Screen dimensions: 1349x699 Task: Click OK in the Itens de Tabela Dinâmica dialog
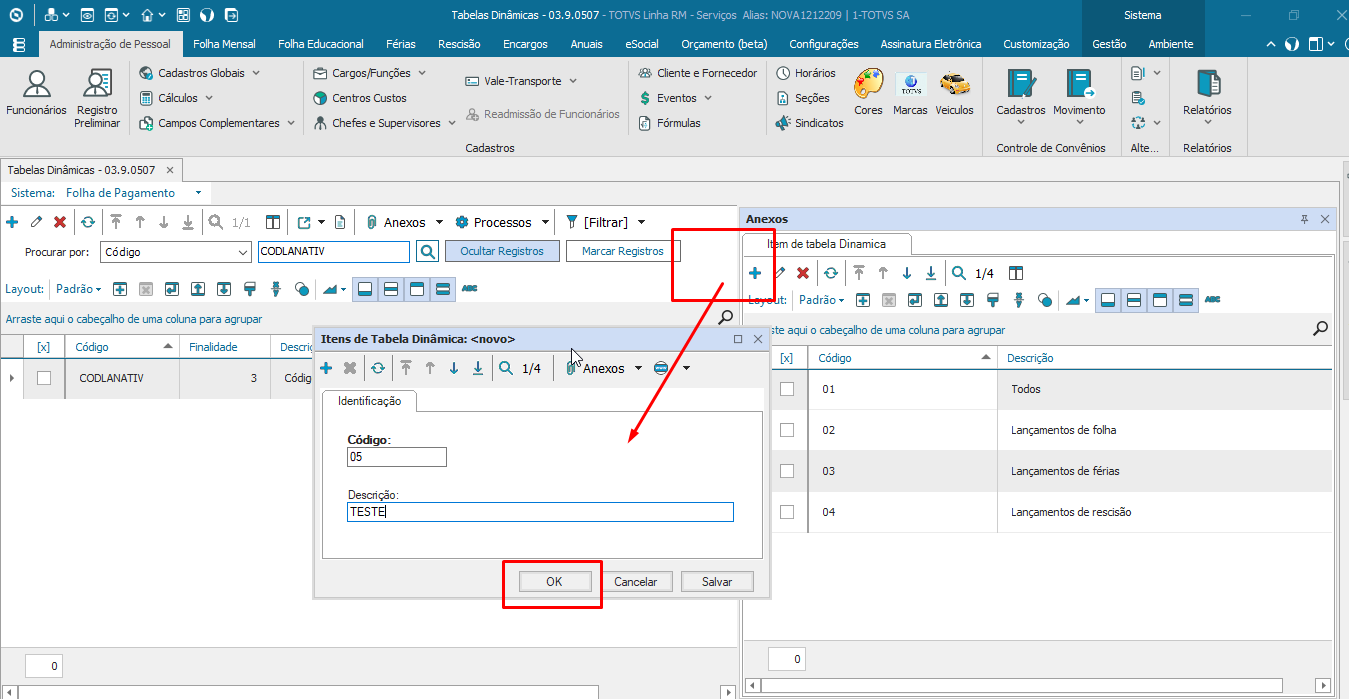[554, 581]
